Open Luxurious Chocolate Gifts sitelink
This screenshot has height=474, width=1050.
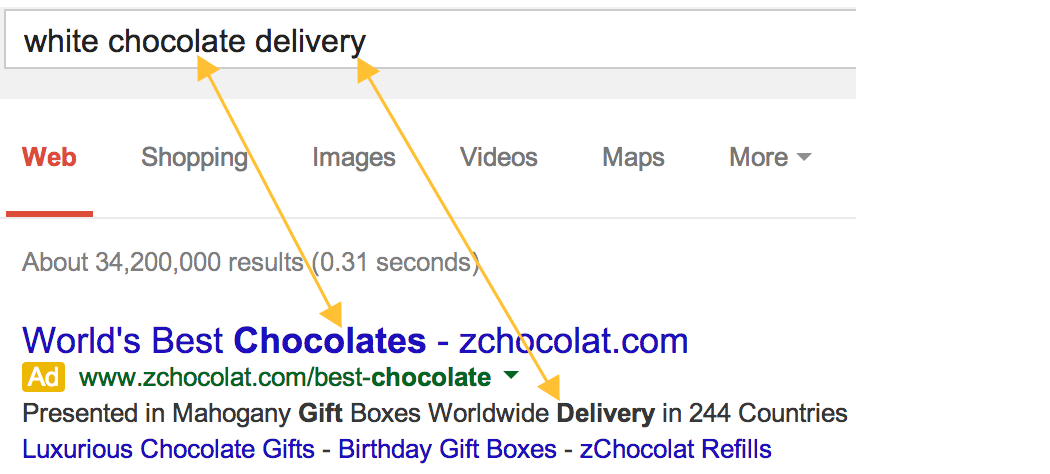(169, 449)
